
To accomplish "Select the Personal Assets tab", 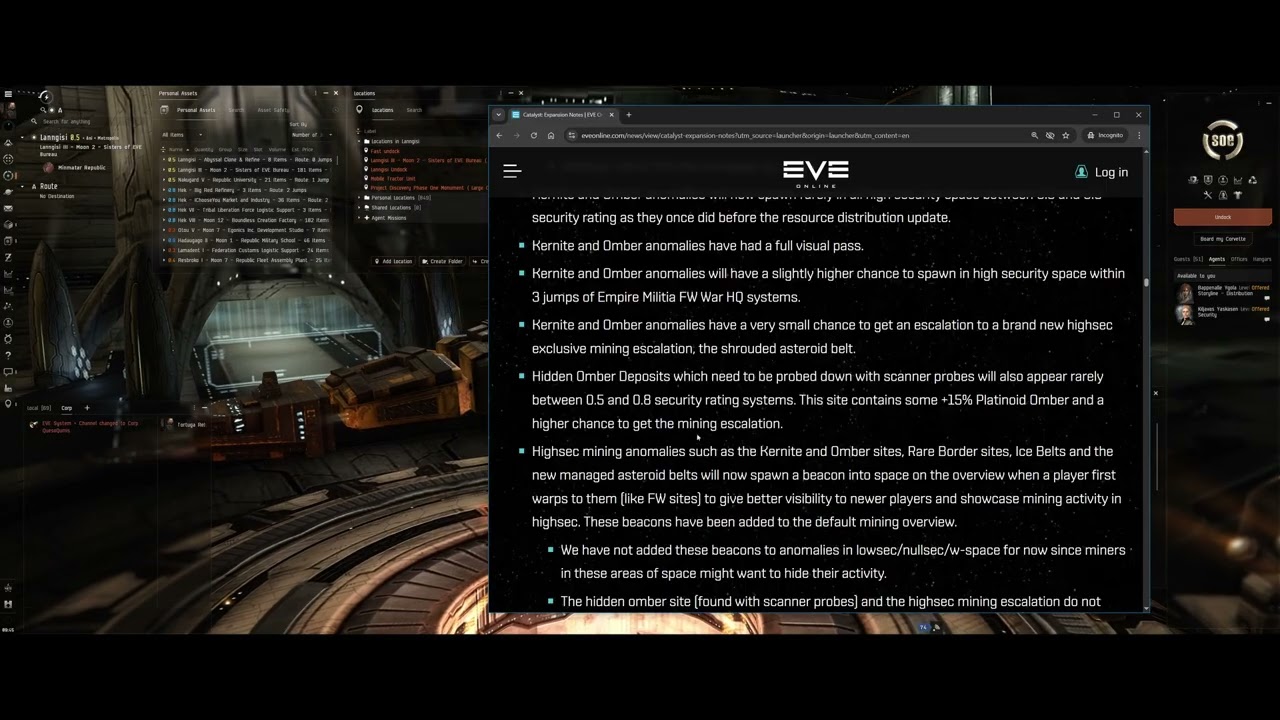I will [196, 110].
